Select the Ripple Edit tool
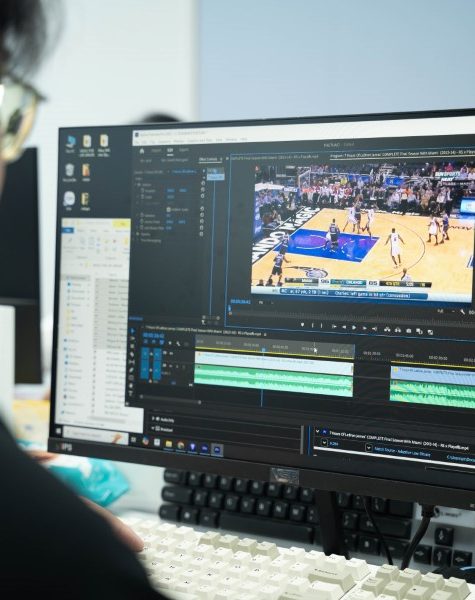This screenshot has width=475, height=600. tap(132, 346)
